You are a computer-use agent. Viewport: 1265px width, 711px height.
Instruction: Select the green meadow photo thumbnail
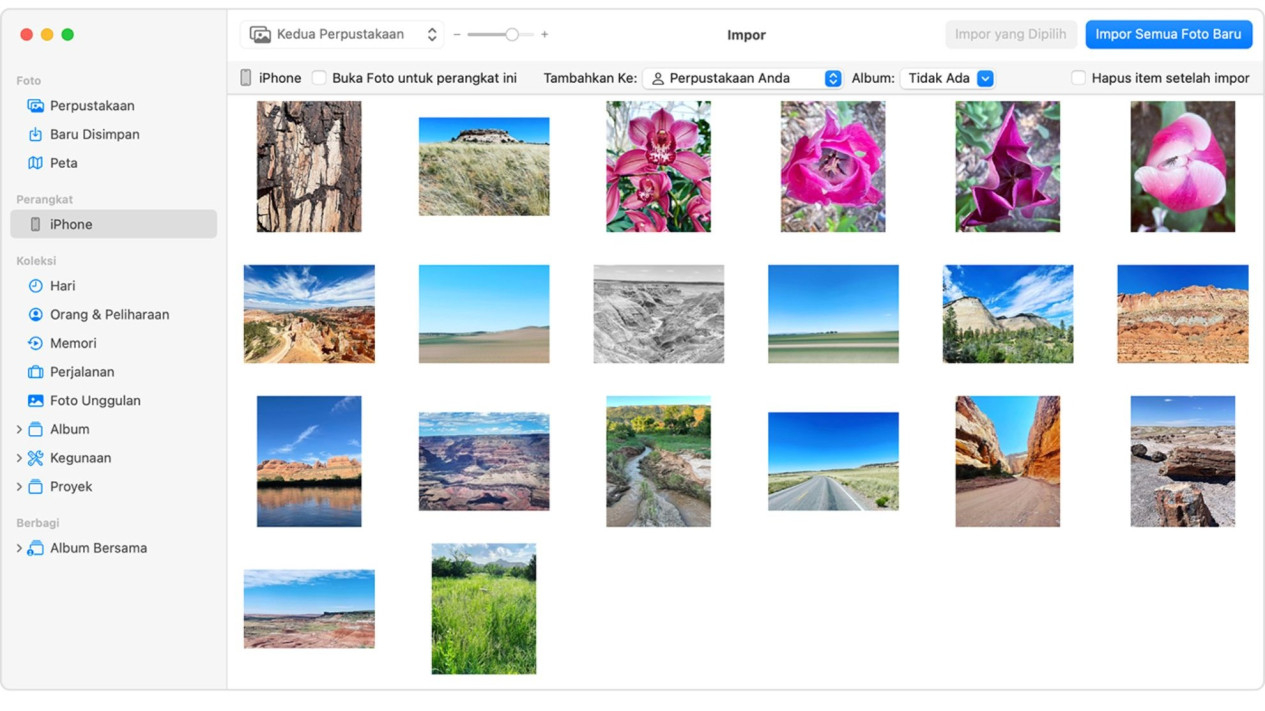click(x=484, y=609)
